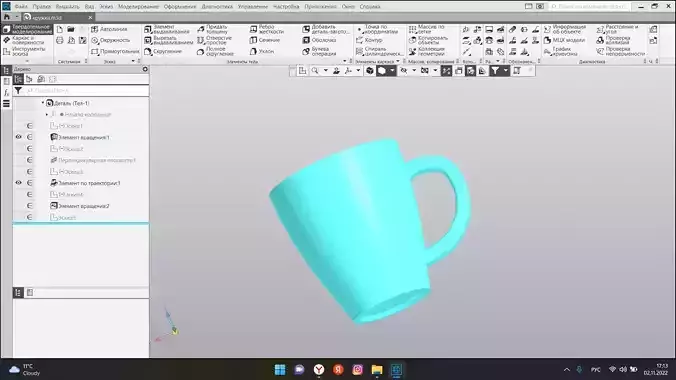Viewport: 676px width, 380px height.
Task: Click Информация об объекте tool
Action: click(565, 29)
